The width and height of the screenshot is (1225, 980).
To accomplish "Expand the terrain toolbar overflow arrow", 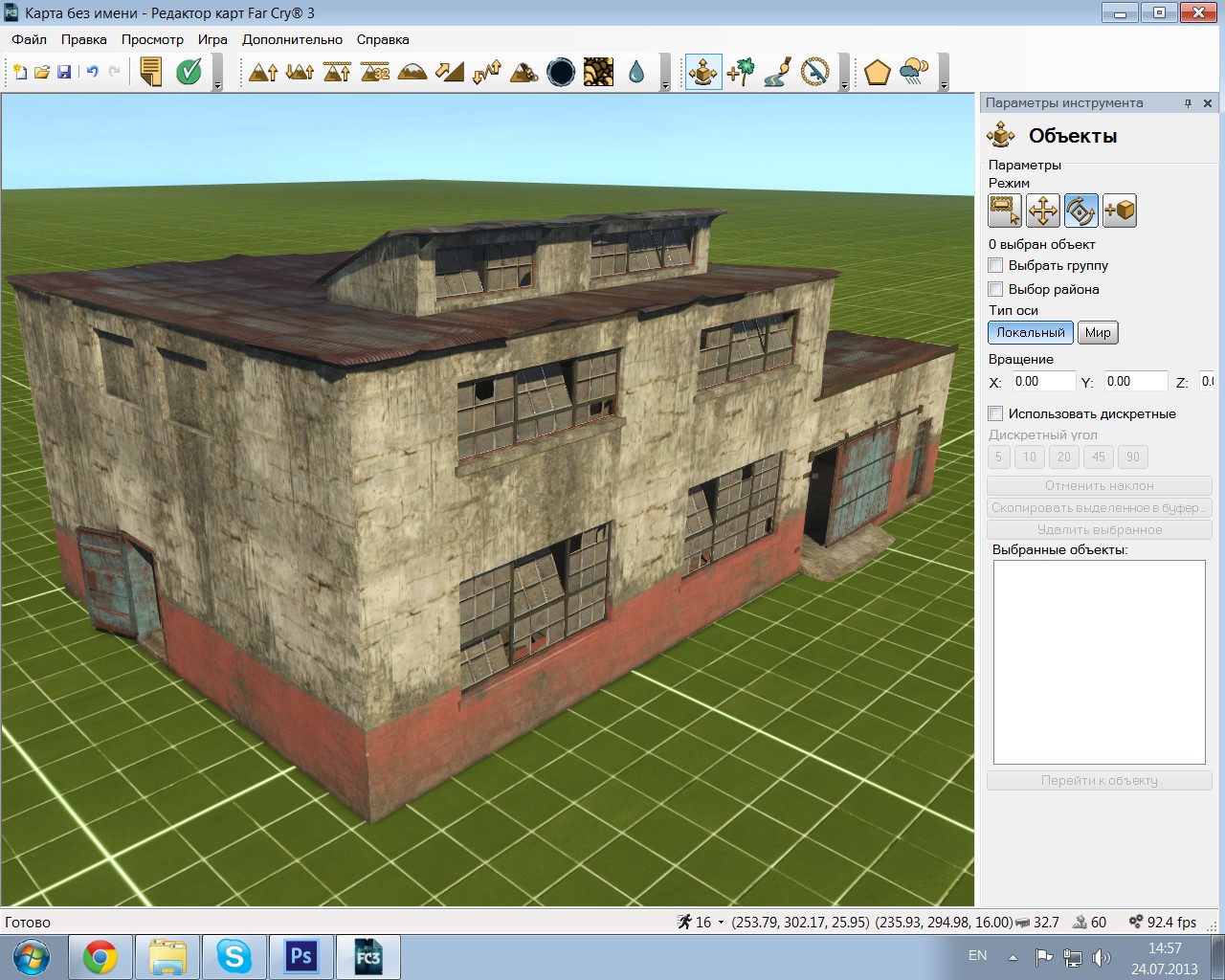I will click(x=665, y=84).
